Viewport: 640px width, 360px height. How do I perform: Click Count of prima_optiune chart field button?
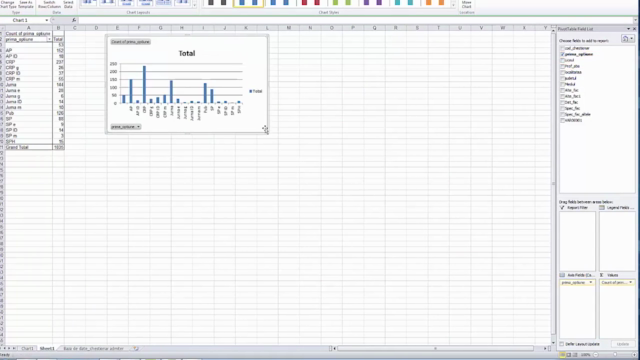[x=131, y=42]
